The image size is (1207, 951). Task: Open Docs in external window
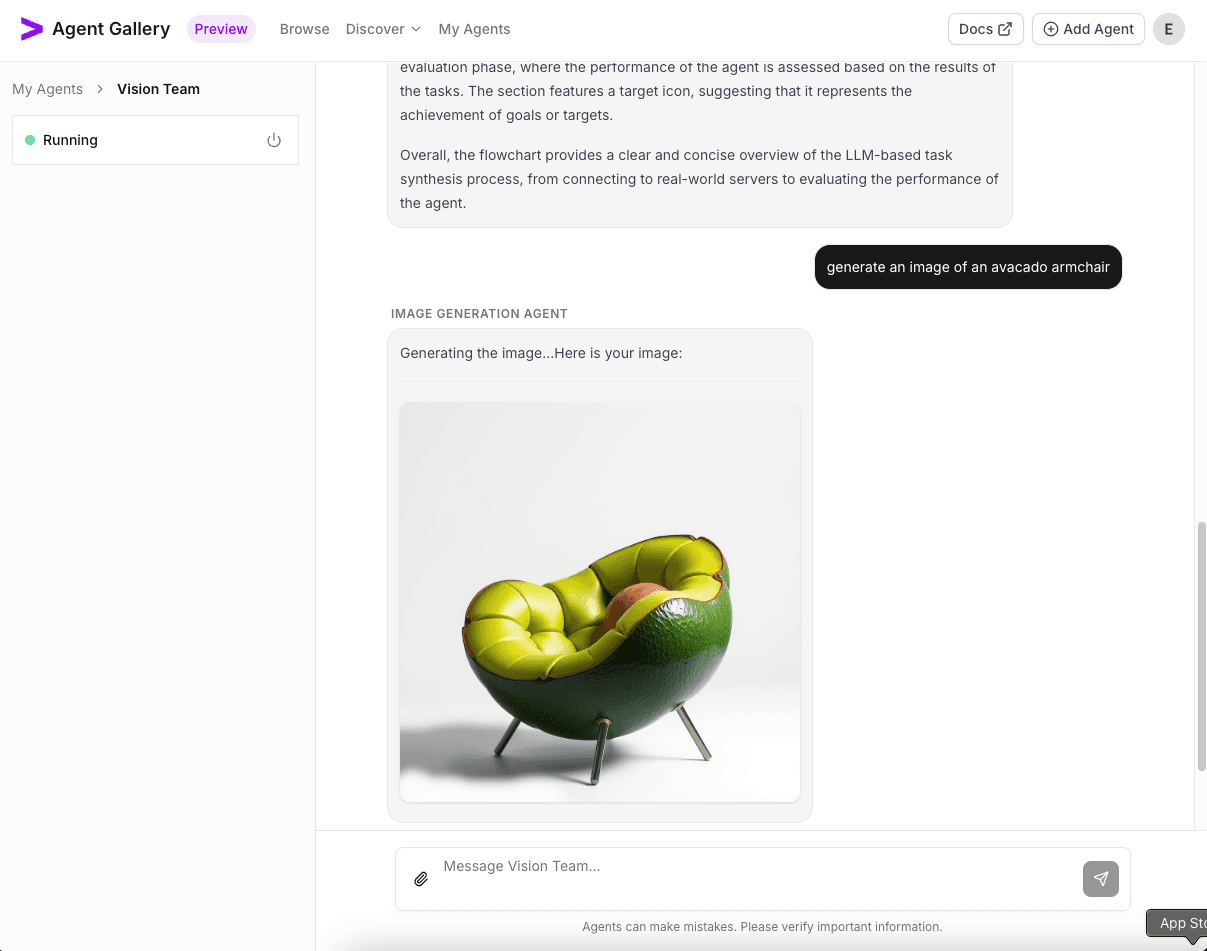985,29
